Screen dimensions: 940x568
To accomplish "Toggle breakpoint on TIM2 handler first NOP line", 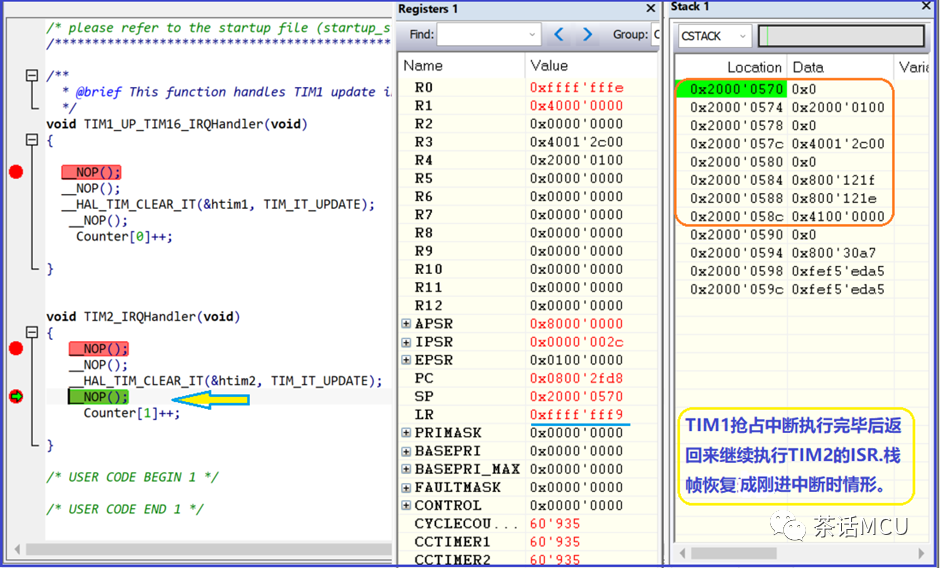I will 16,348.
